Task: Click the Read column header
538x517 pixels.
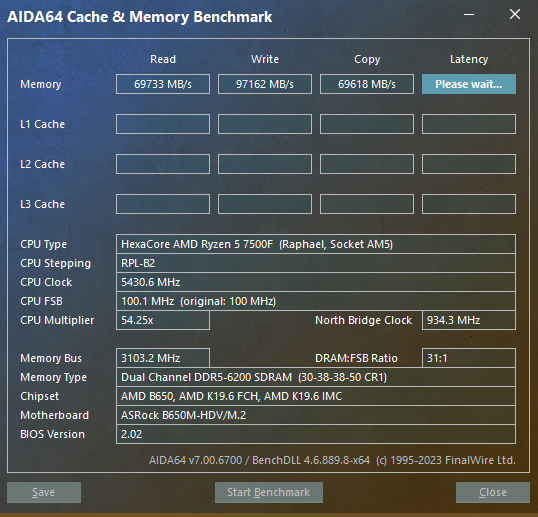Action: tap(163, 59)
